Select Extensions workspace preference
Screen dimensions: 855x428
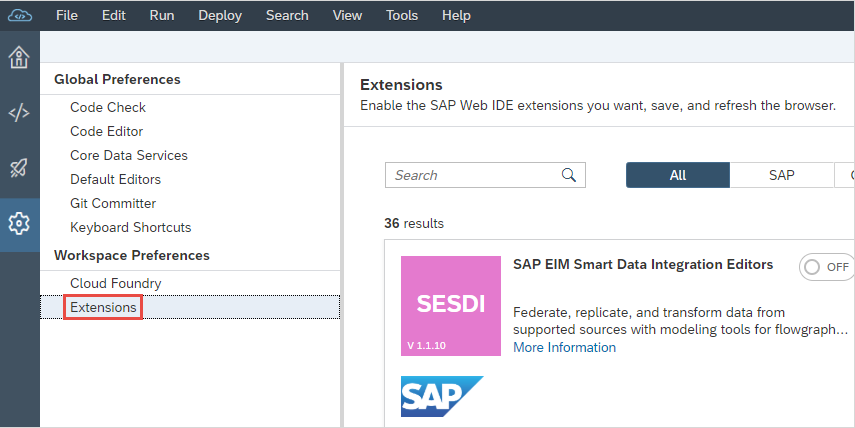pyautogui.click(x=190, y=308)
